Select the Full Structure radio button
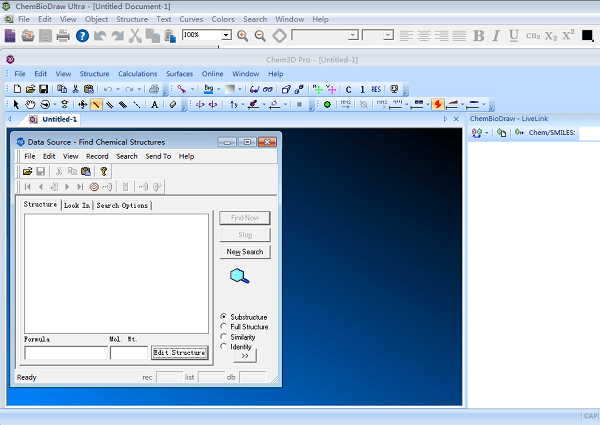The height and width of the screenshot is (425, 600). (x=223, y=326)
